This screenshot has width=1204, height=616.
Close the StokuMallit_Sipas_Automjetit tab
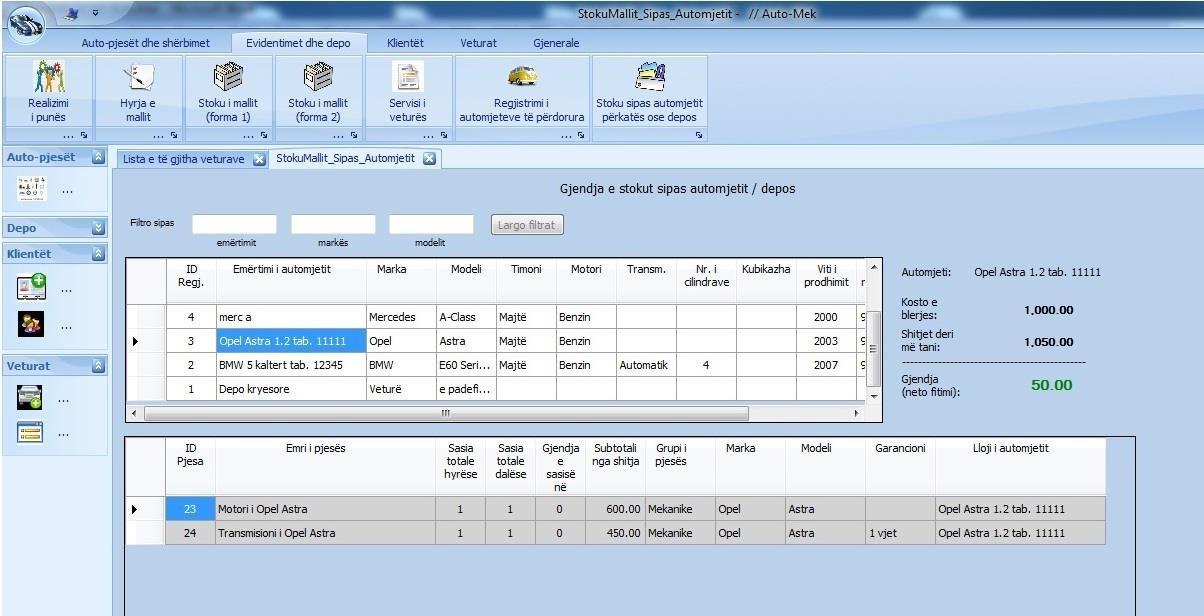[429, 158]
